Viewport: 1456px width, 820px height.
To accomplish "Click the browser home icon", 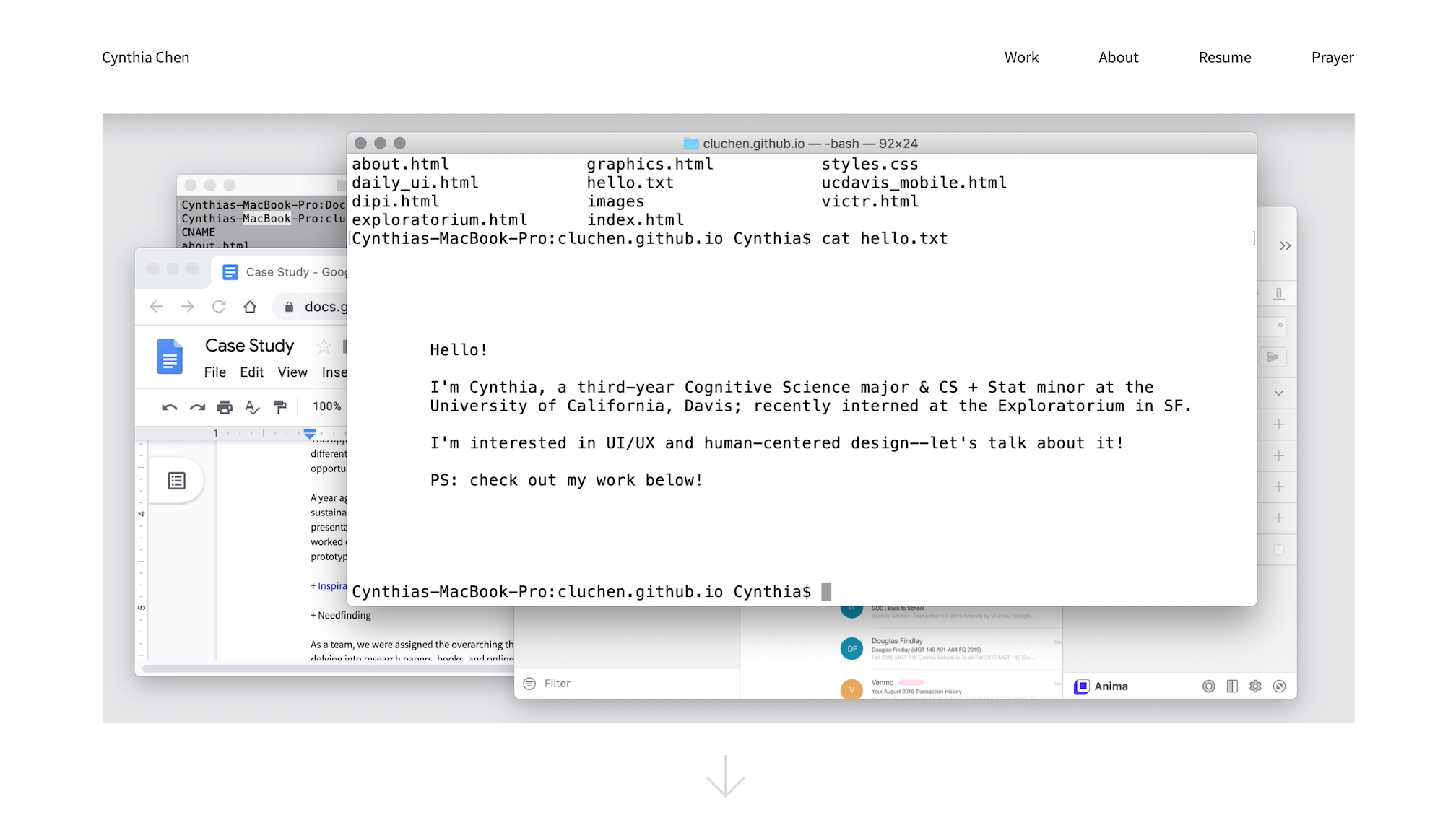I will click(250, 307).
